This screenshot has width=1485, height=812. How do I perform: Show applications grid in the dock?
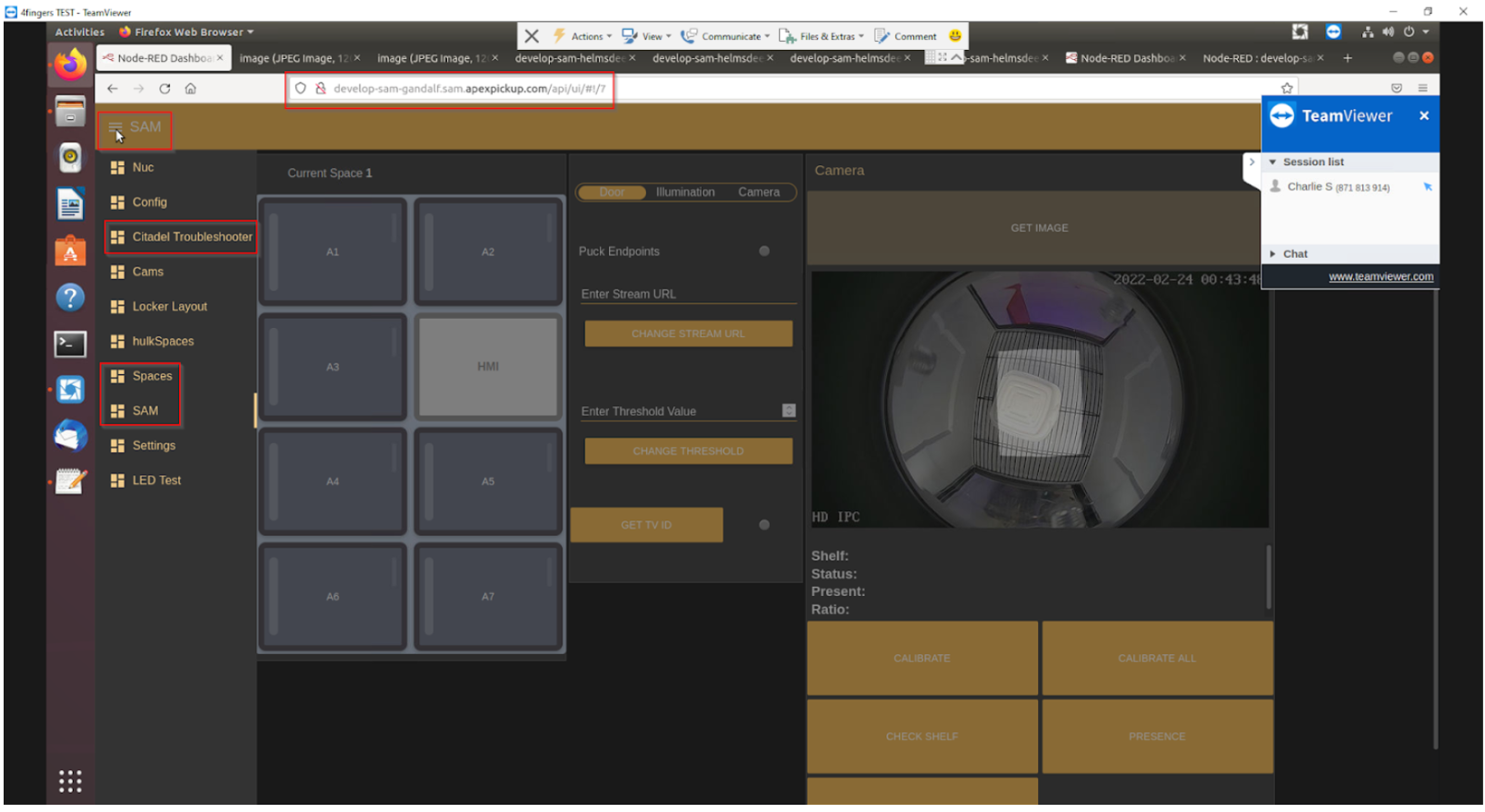pos(70,781)
